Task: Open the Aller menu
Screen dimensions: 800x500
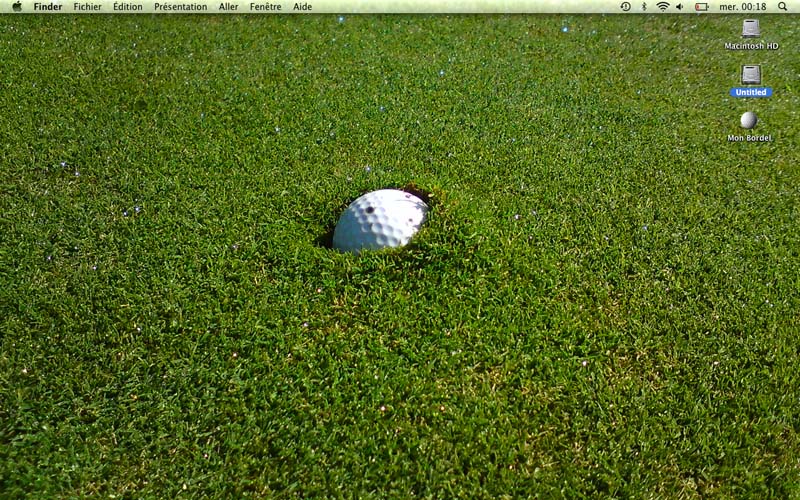Action: [229, 7]
